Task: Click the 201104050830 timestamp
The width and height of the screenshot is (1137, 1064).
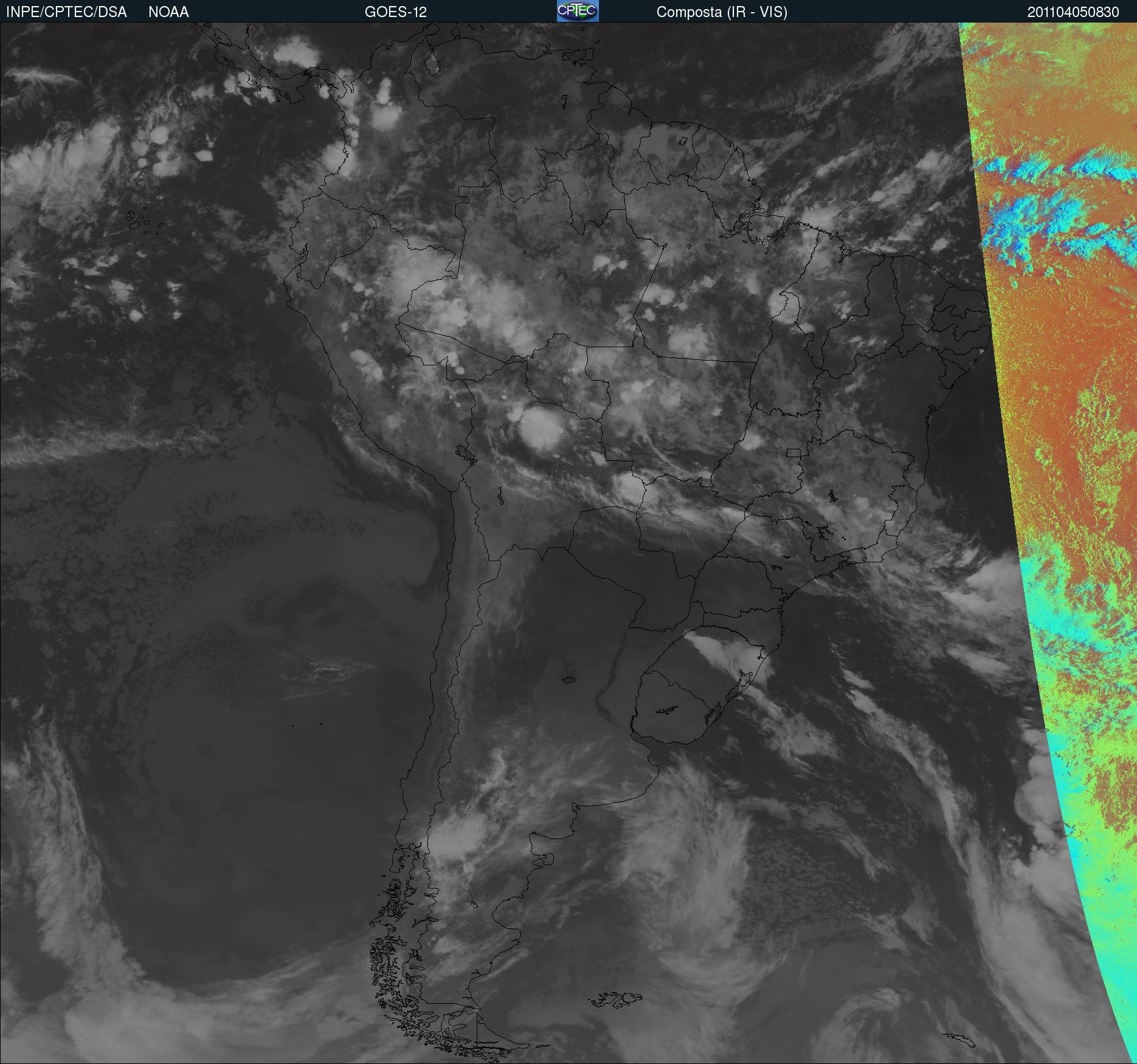Action: pos(1073,12)
